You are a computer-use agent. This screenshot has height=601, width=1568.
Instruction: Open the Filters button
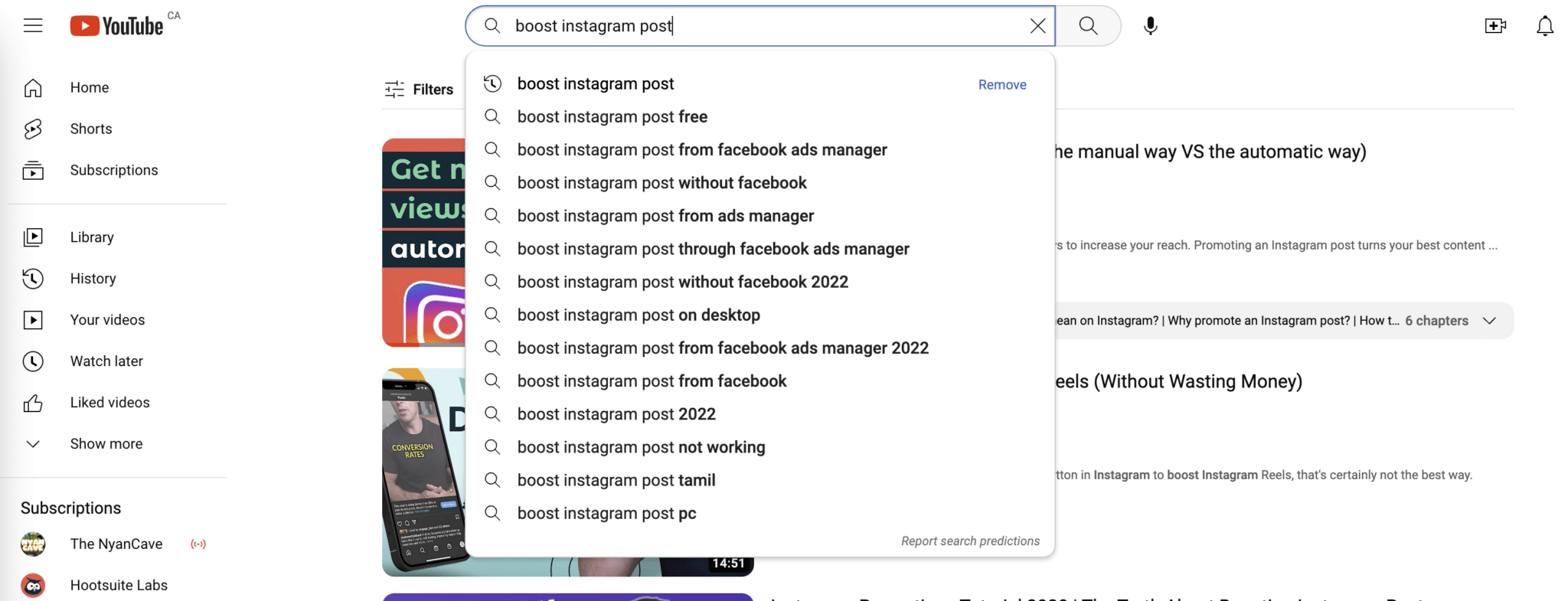click(x=419, y=90)
